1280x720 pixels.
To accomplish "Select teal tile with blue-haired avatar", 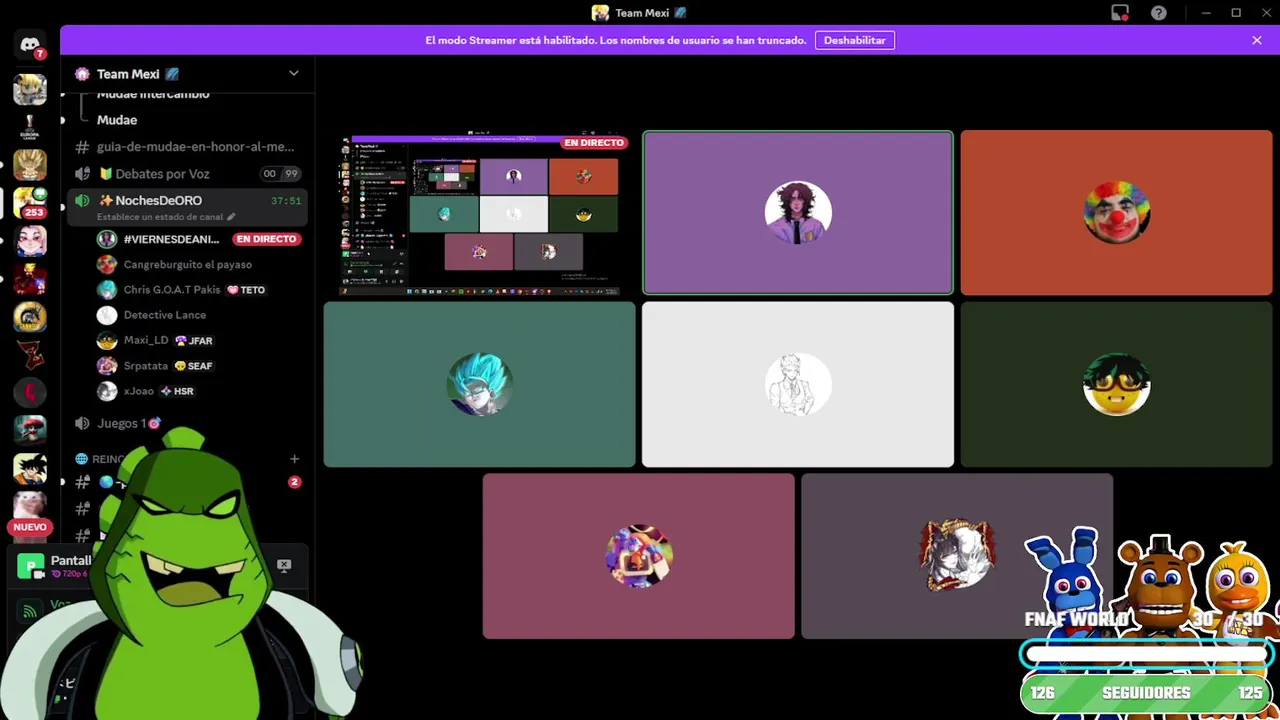I will (x=479, y=385).
